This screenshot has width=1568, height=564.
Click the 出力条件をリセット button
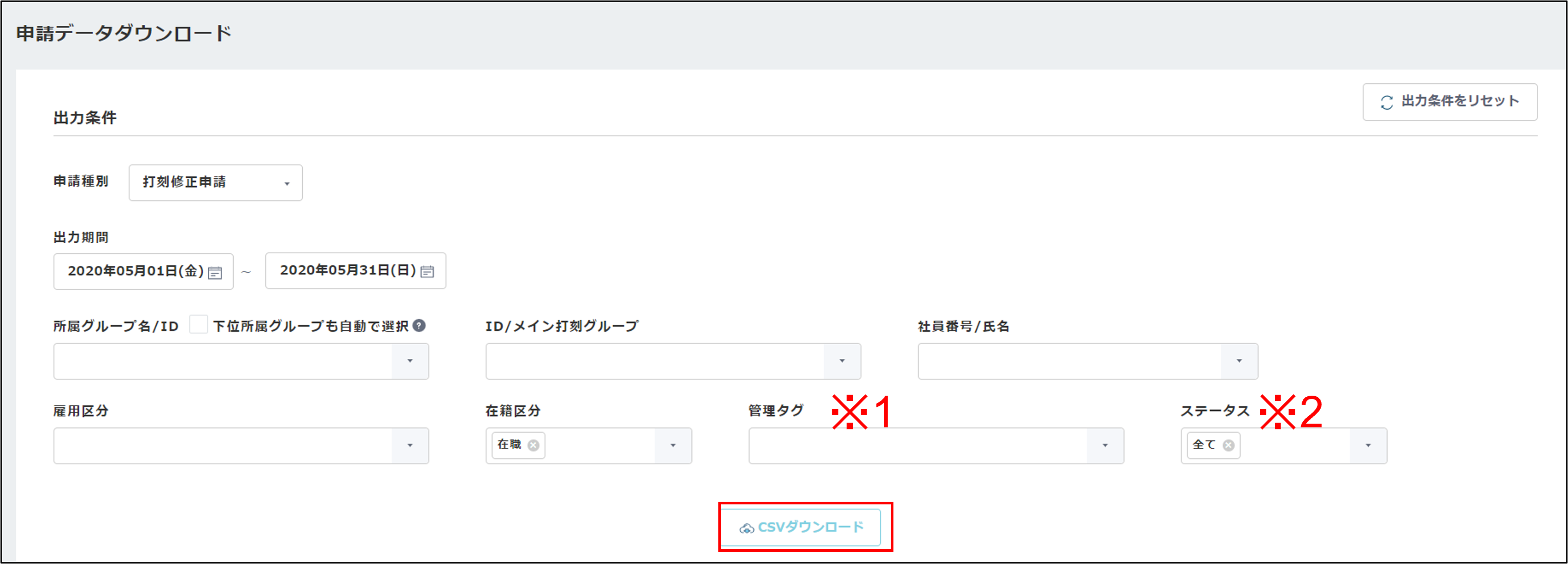pyautogui.click(x=1449, y=102)
